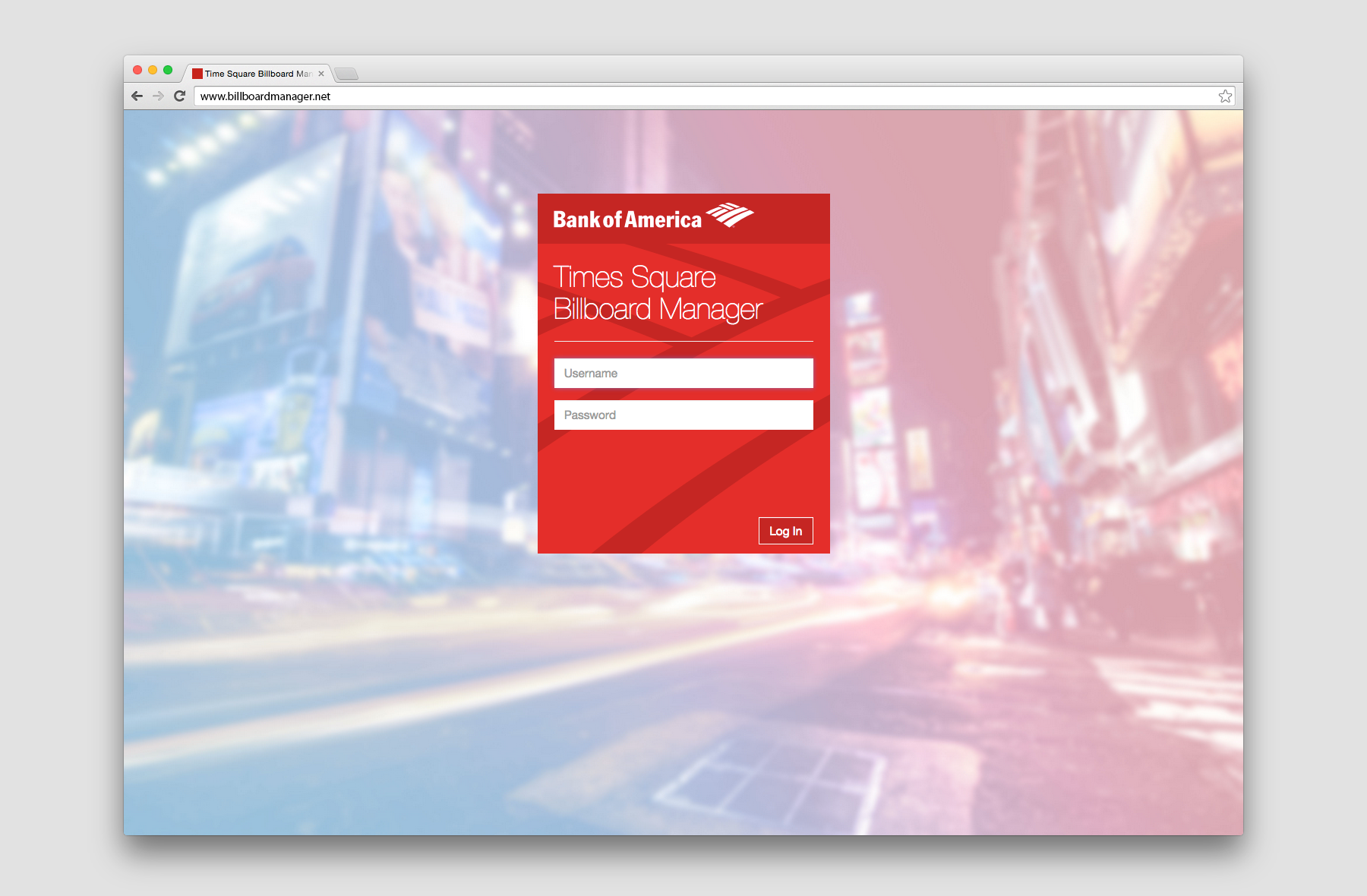The height and width of the screenshot is (896, 1367).
Task: Click the Username input field
Action: tap(683, 373)
